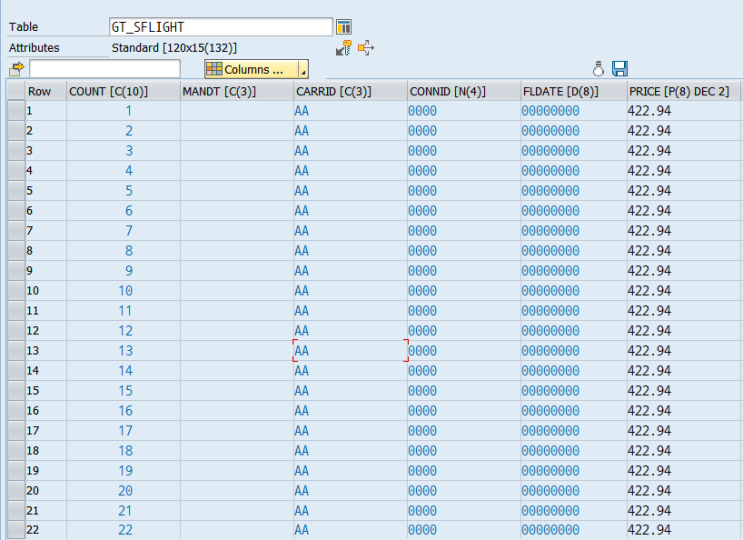Image resolution: width=743 pixels, height=540 pixels.
Task: Click highlighted CARRID cell AA in row 13
Action: pos(351,351)
